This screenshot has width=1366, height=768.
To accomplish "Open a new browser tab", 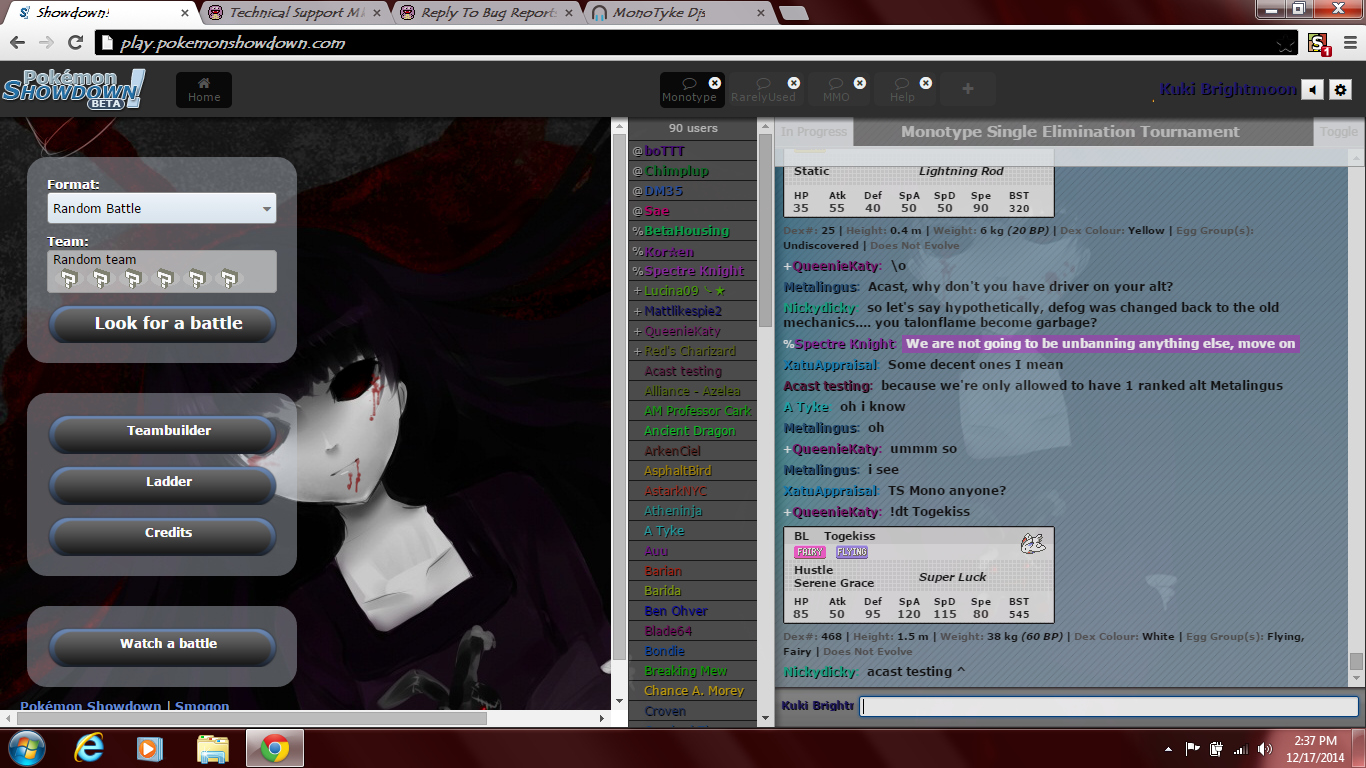I will (794, 13).
